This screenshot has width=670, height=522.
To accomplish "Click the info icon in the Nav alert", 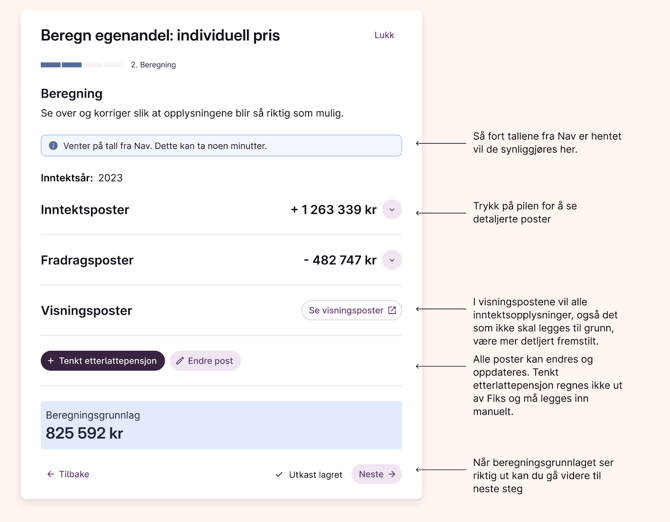I will pos(54,146).
